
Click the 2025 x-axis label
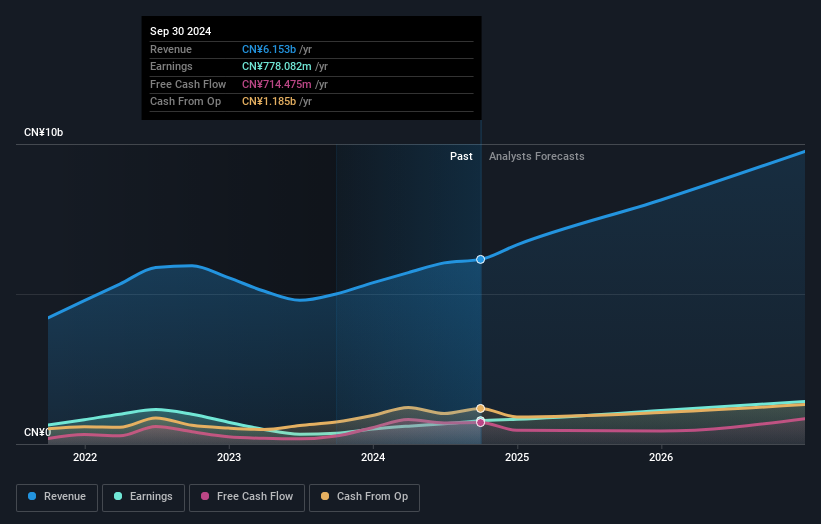517,457
